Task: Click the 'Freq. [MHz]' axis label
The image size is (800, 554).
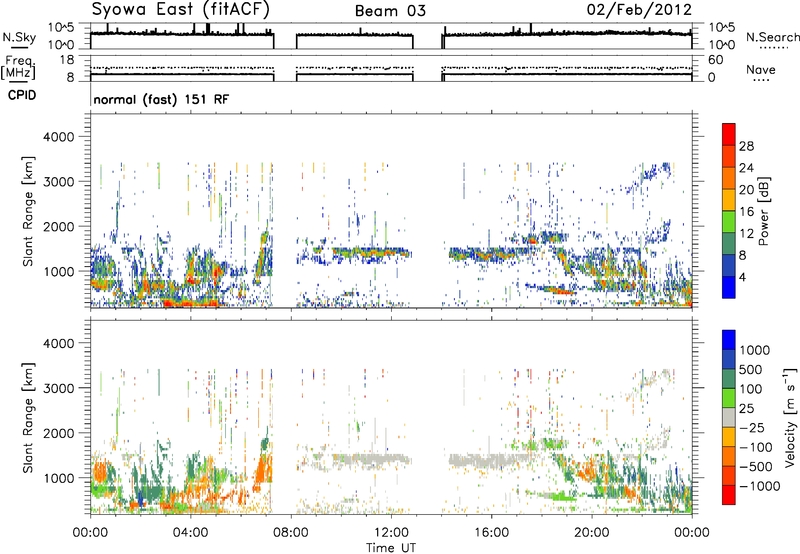Action: click(19, 67)
